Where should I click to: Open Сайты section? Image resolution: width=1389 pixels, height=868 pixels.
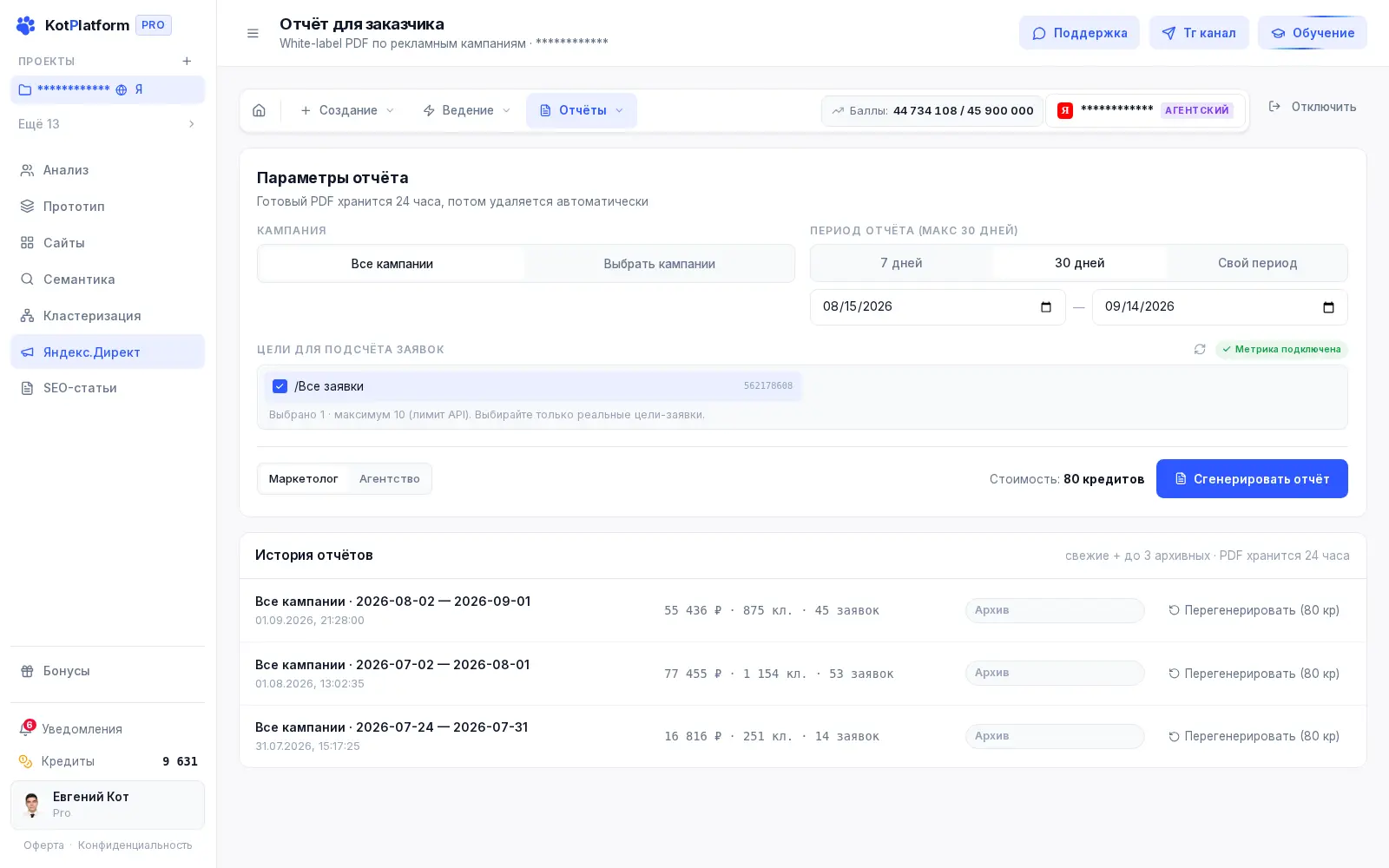[108, 243]
